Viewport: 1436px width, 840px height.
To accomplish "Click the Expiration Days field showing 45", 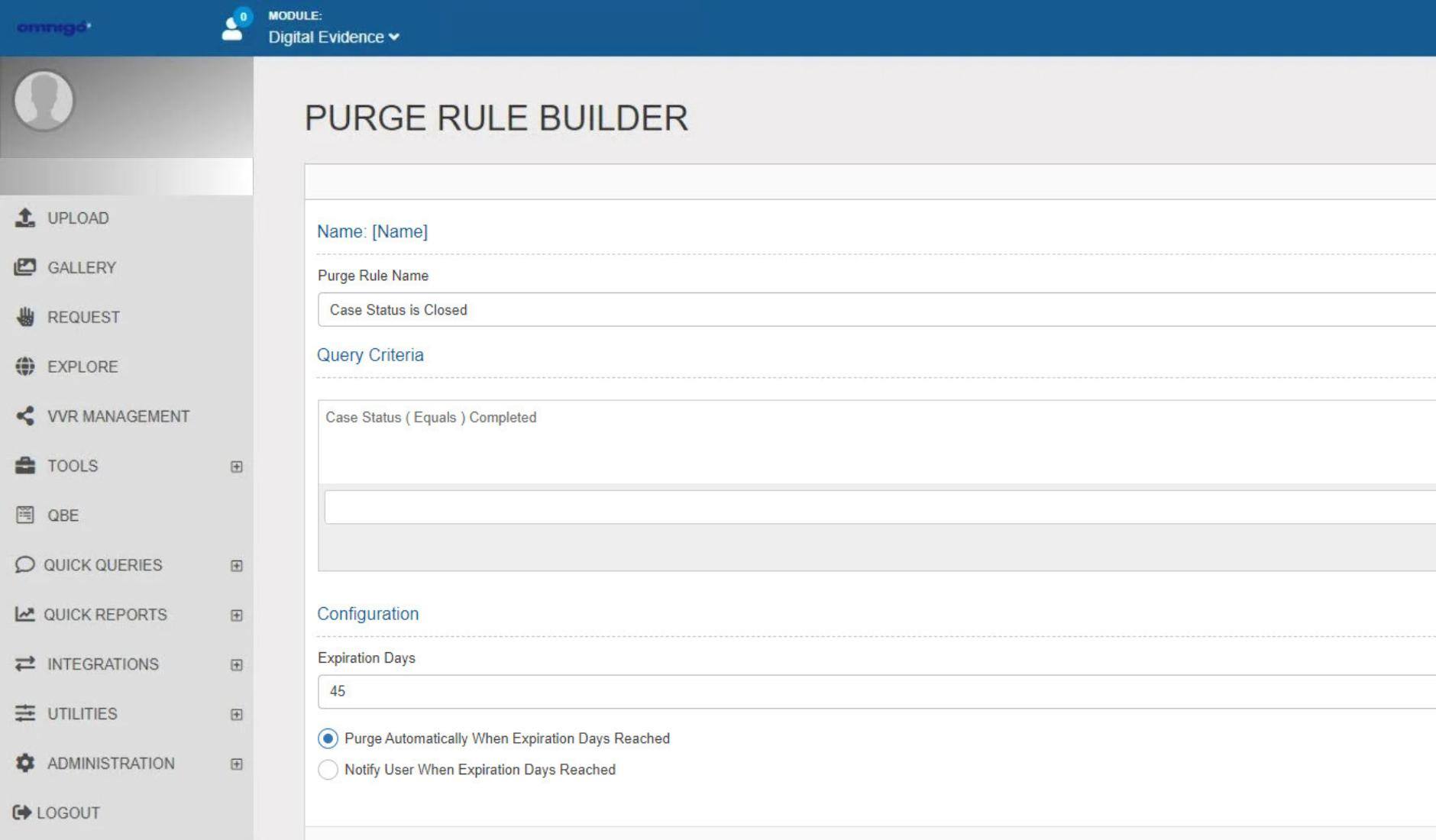I will coord(877,691).
